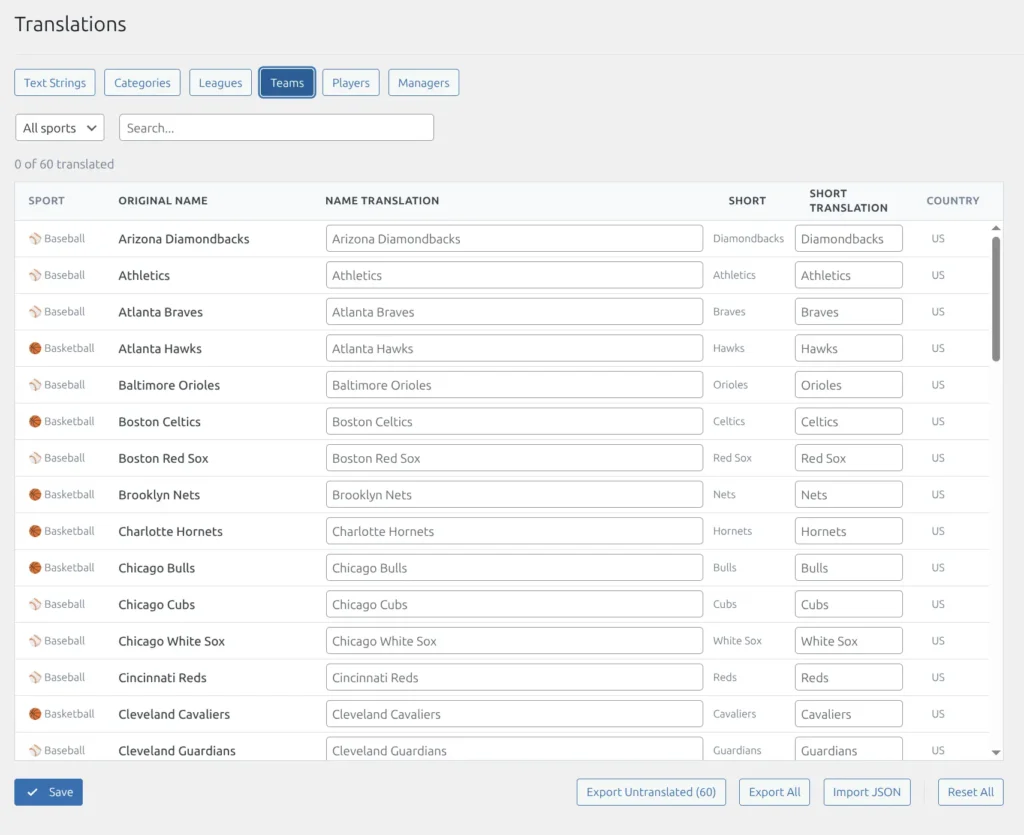The height and width of the screenshot is (835, 1024).
Task: Click the baseball icon beside Cleveland Guardians
Action: (x=35, y=751)
